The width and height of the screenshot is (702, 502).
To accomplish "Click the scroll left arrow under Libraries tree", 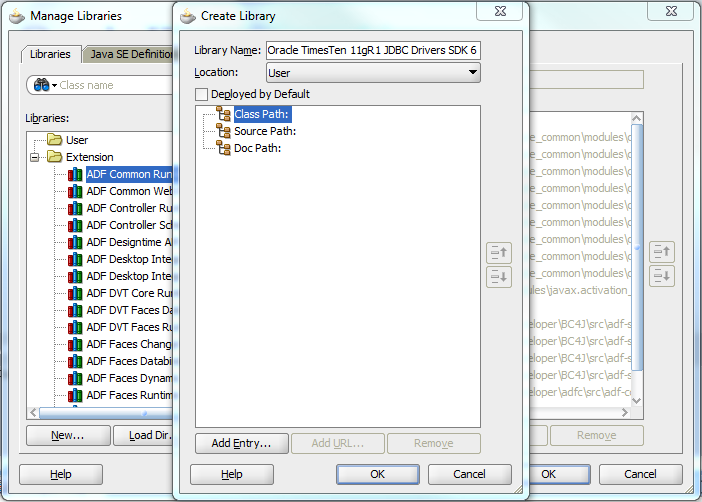I will (33, 412).
